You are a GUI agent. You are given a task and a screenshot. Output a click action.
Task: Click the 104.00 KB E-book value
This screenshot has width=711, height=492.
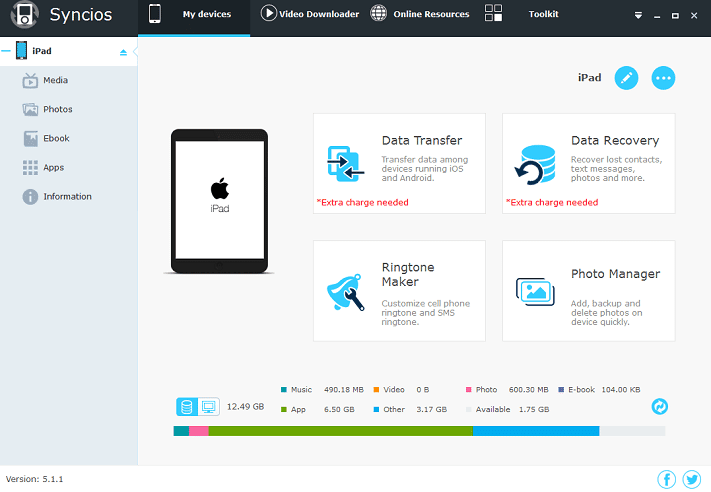(621, 390)
